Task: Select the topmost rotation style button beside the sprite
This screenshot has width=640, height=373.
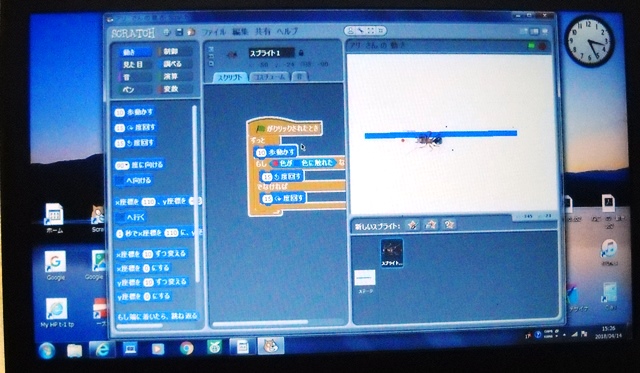Action: point(211,49)
